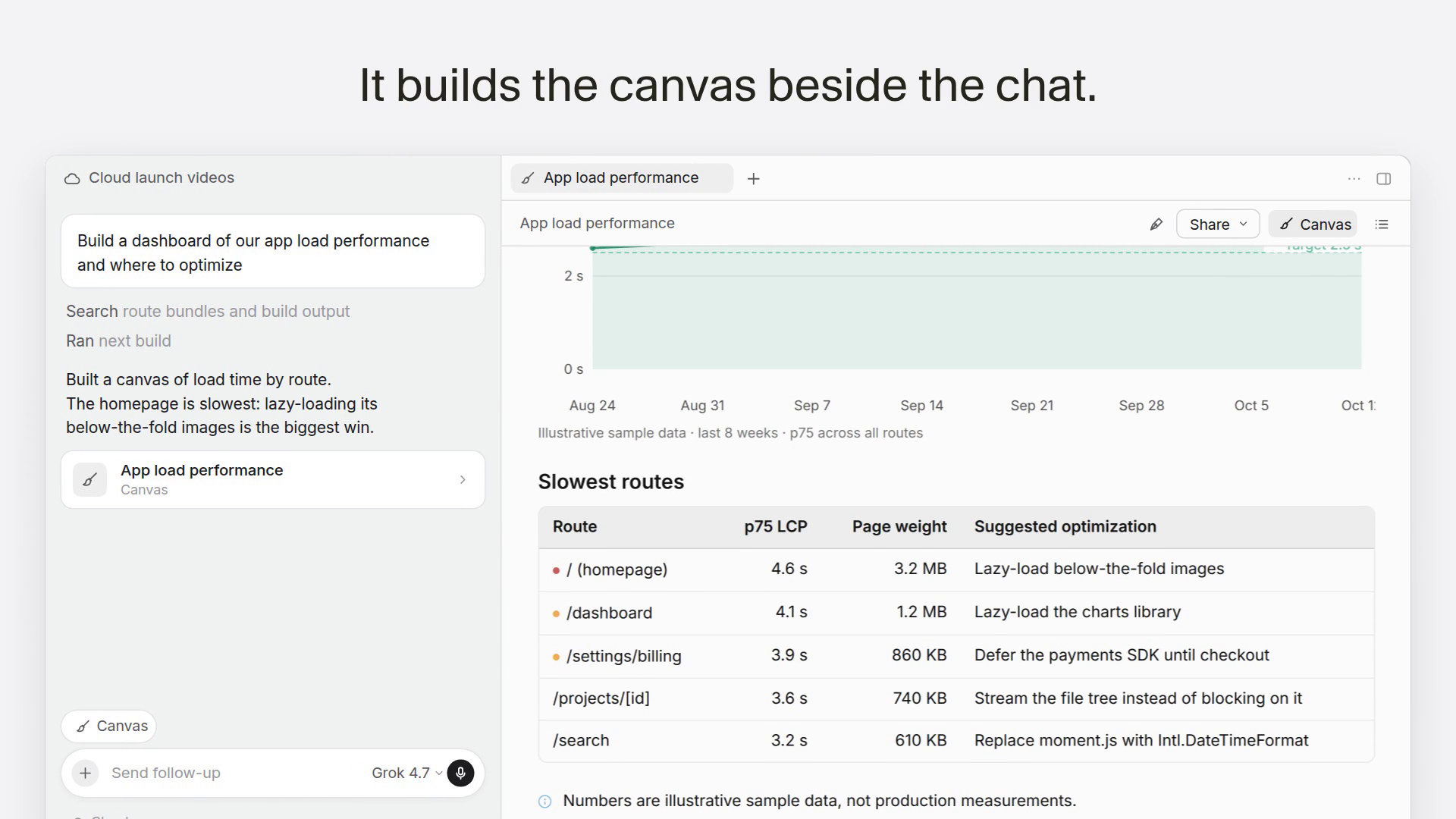Click the Lazy-load the charts library suggestion
This screenshot has width=1456, height=819.
(x=1078, y=613)
